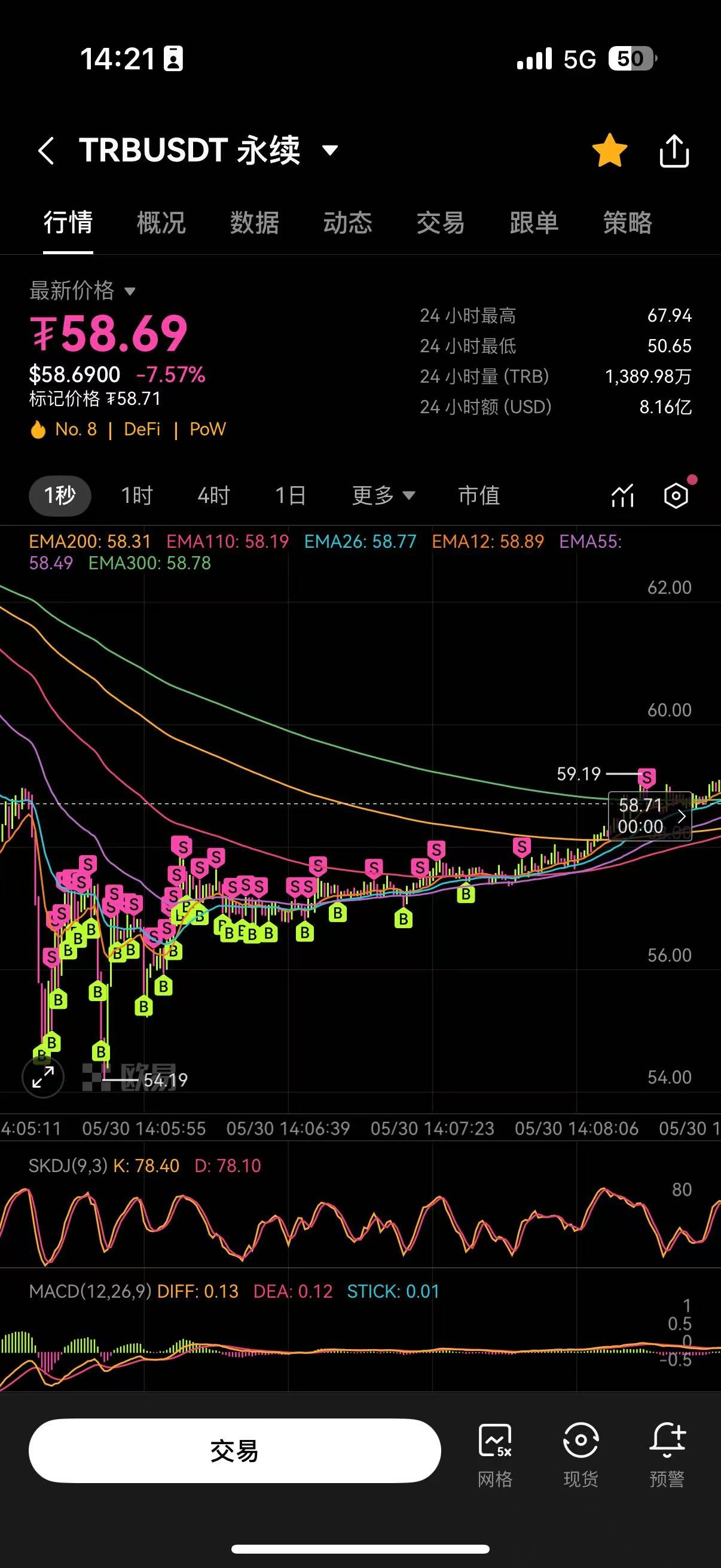Expand the TRBUSDT 永续 pair dropdown

(x=330, y=150)
